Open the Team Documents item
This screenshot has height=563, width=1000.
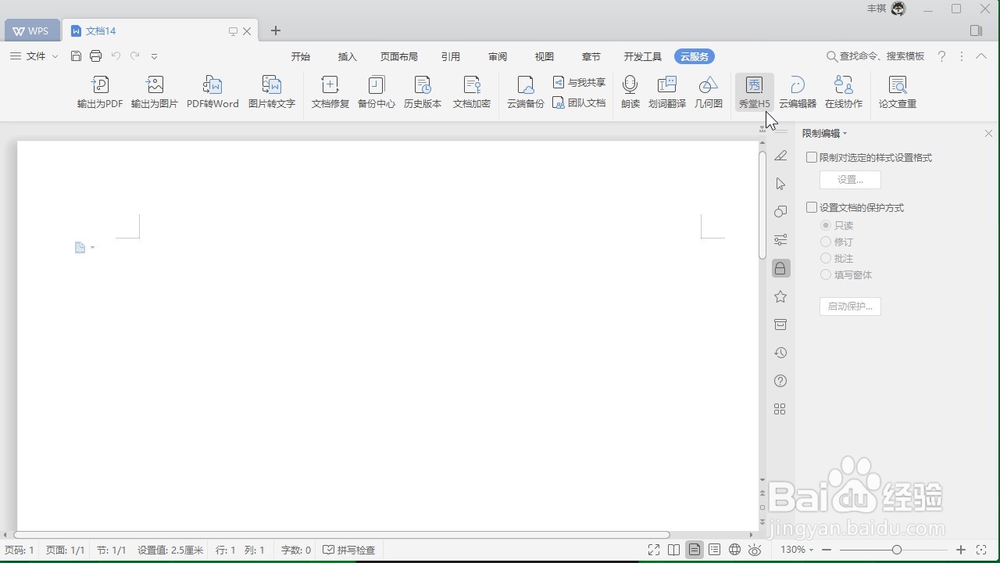pyautogui.click(x=578, y=103)
